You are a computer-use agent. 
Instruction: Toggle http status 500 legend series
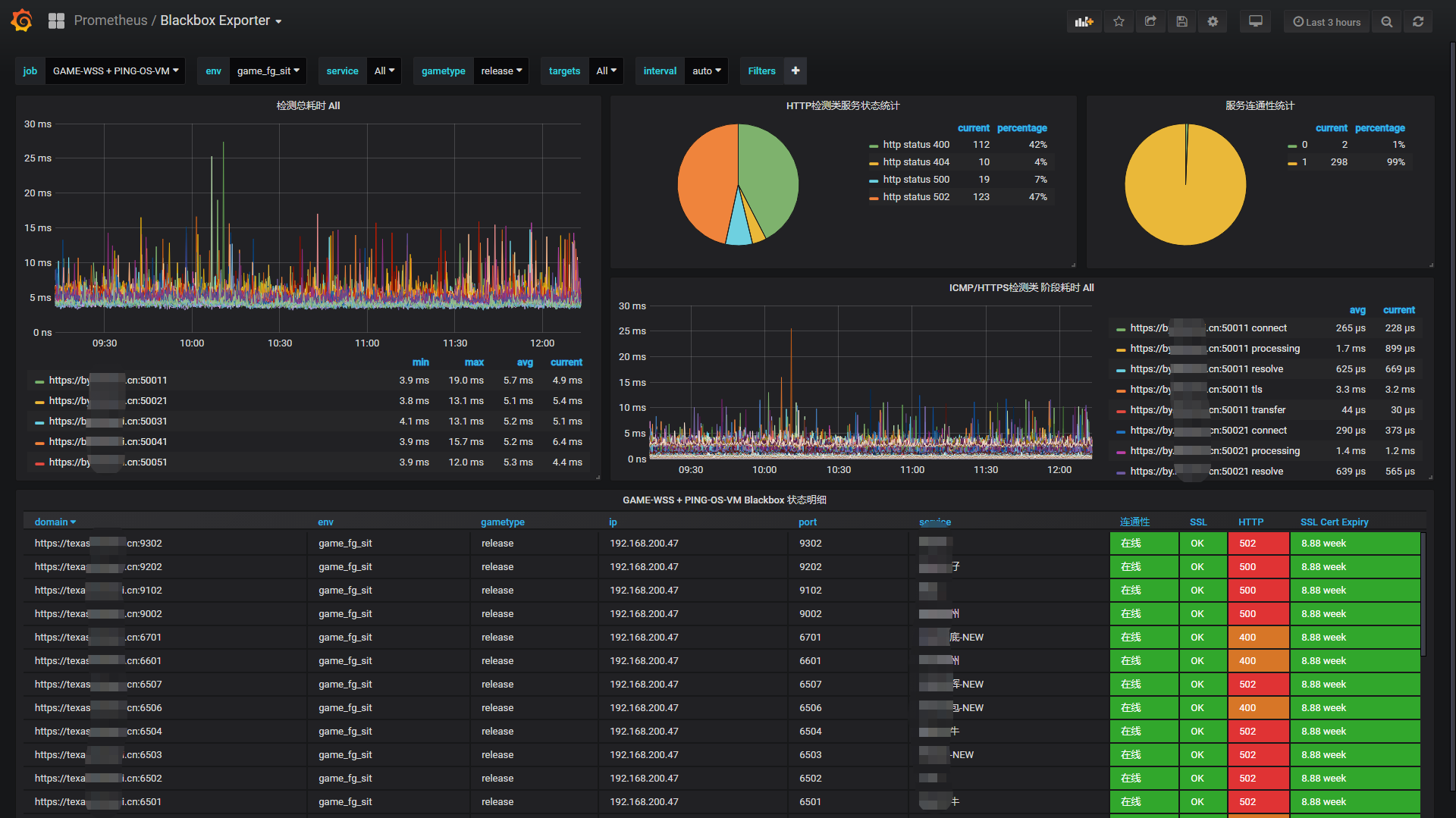(x=916, y=180)
